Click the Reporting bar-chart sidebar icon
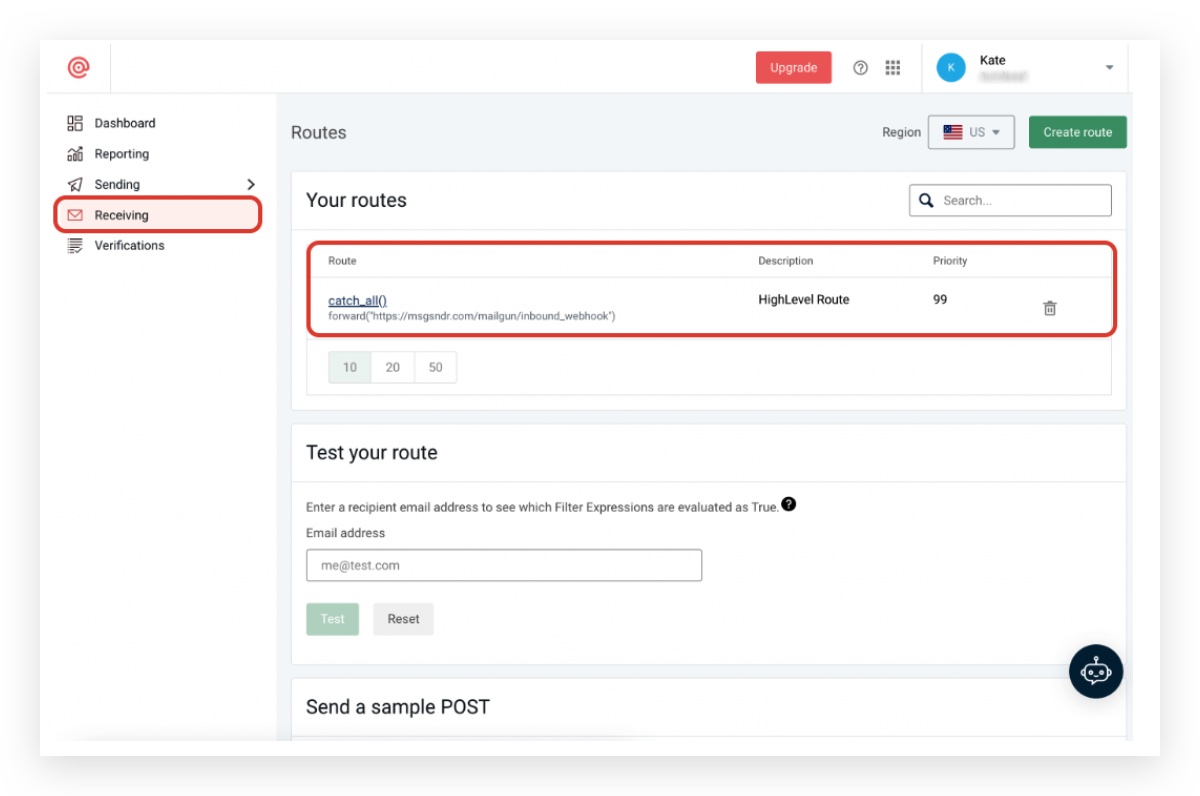This screenshot has width=1200, height=796. [x=73, y=153]
